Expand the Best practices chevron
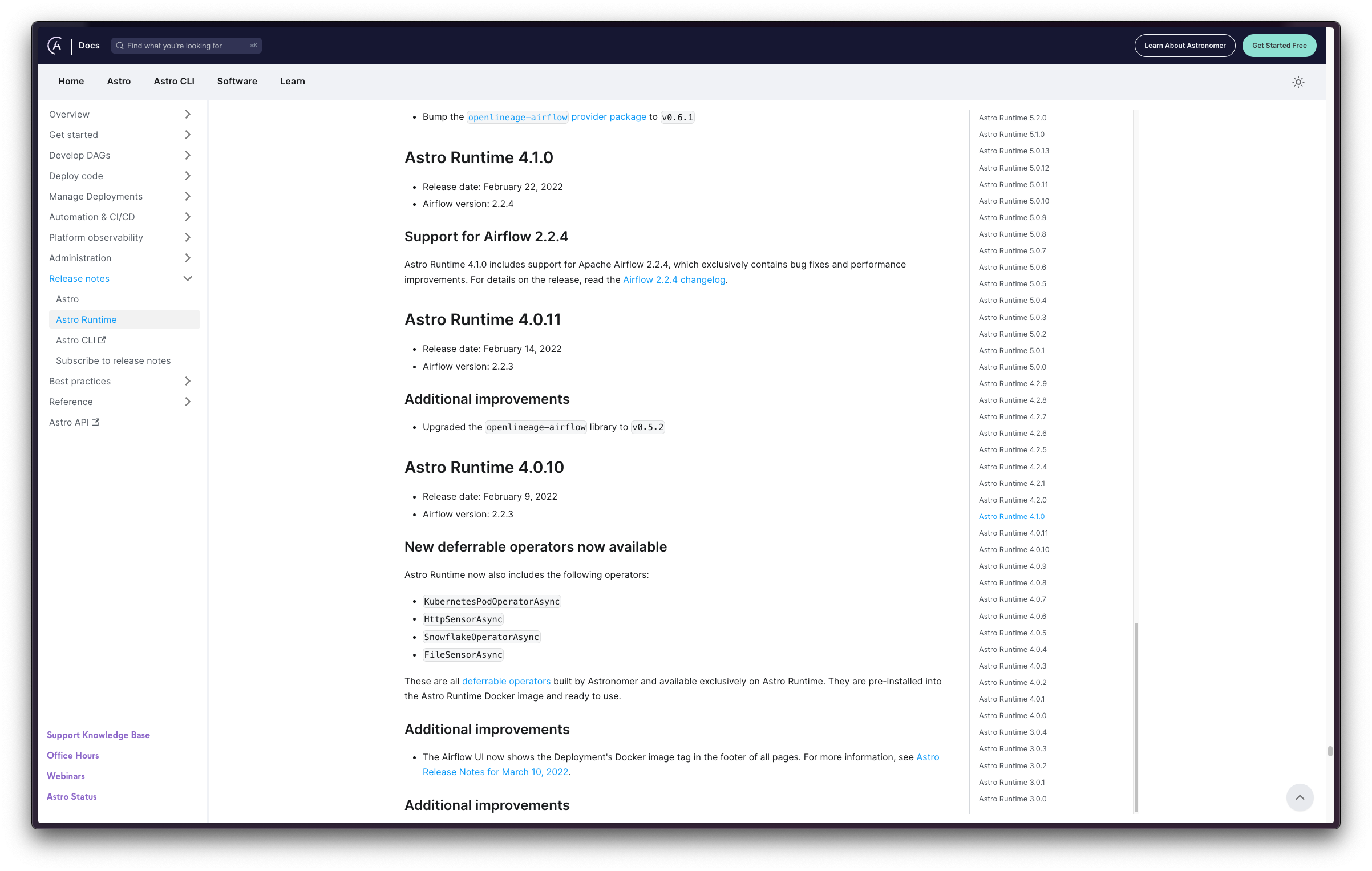Image resolution: width=1372 pixels, height=871 pixels. point(188,381)
